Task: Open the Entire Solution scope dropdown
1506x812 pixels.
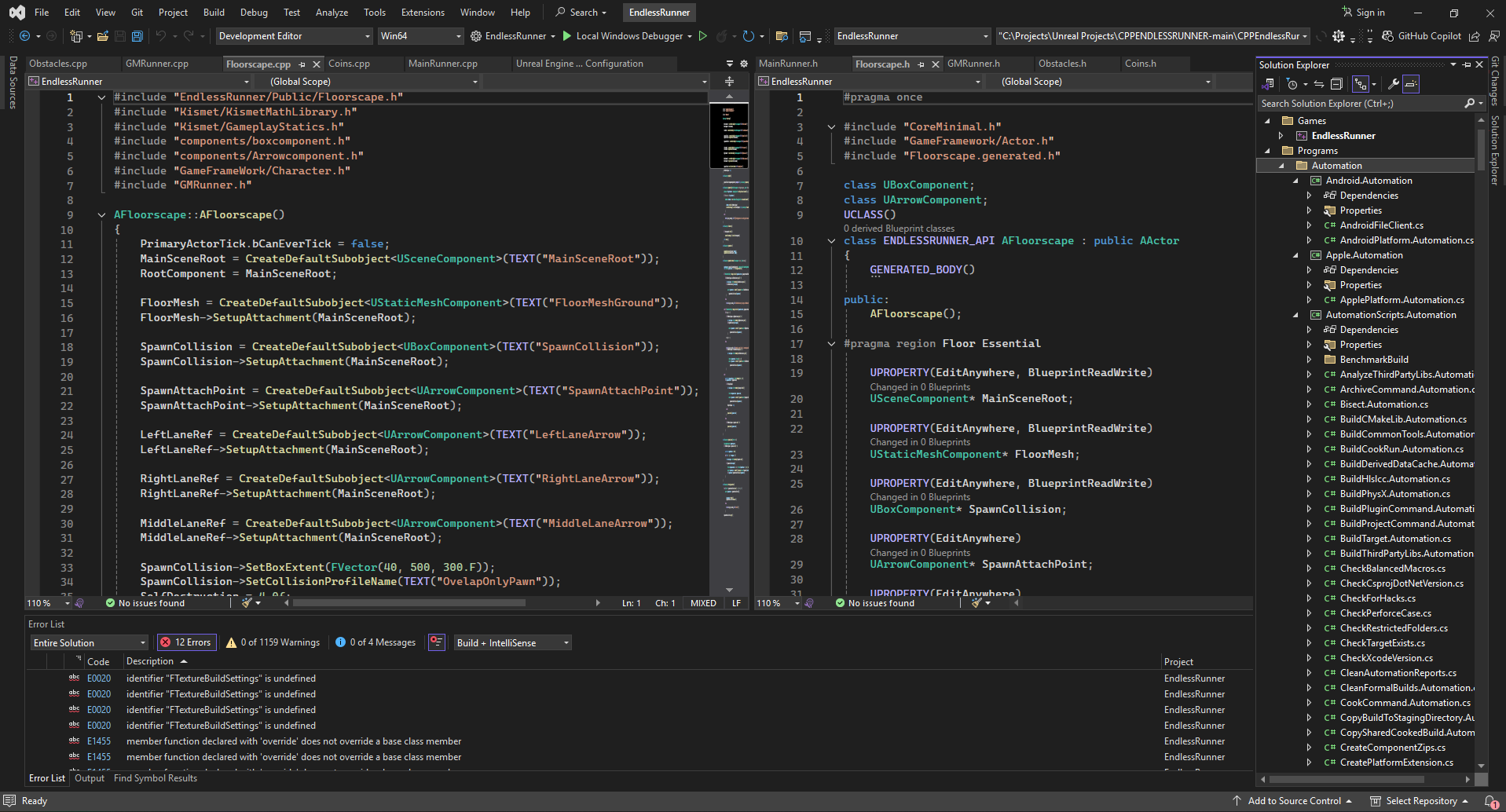Action: click(90, 643)
